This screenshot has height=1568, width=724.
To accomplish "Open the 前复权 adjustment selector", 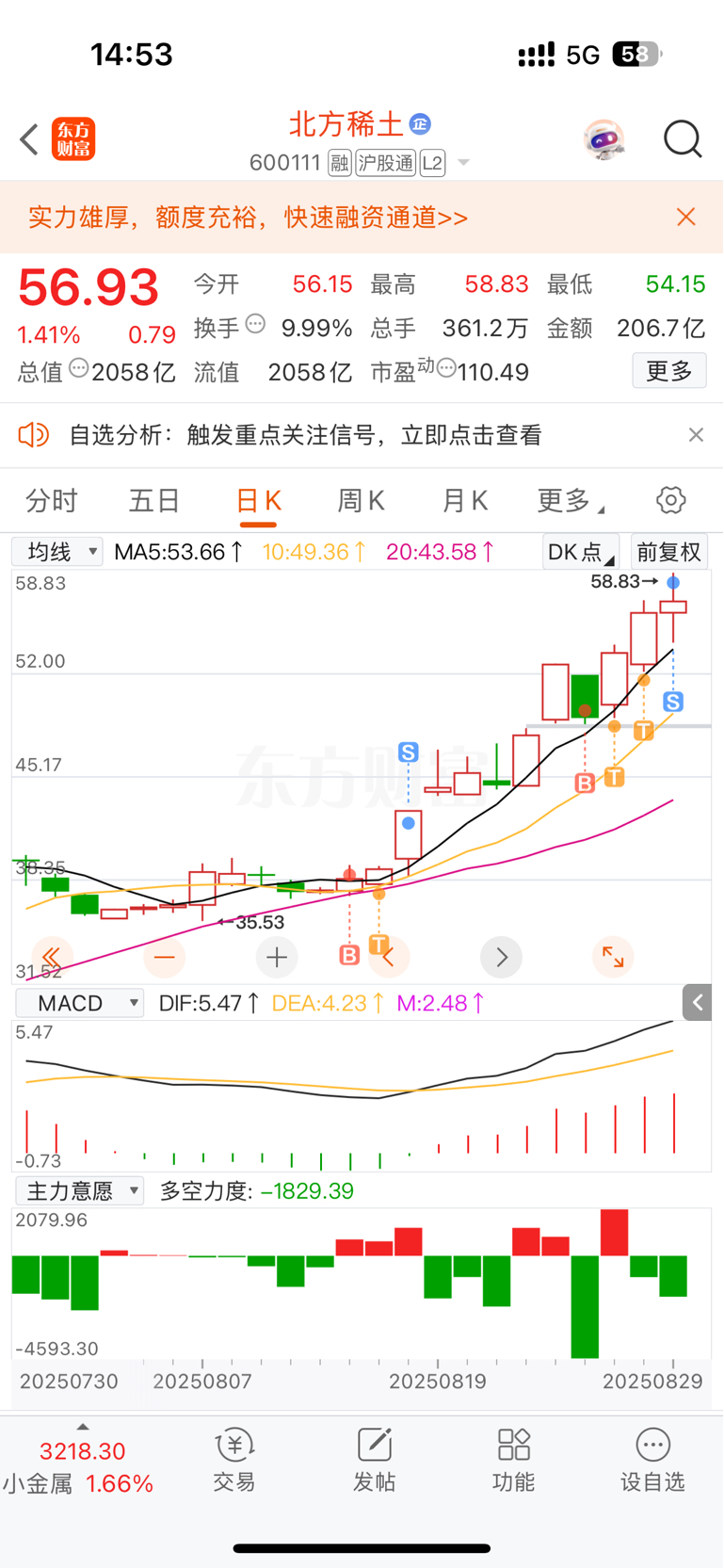I will coord(669,552).
